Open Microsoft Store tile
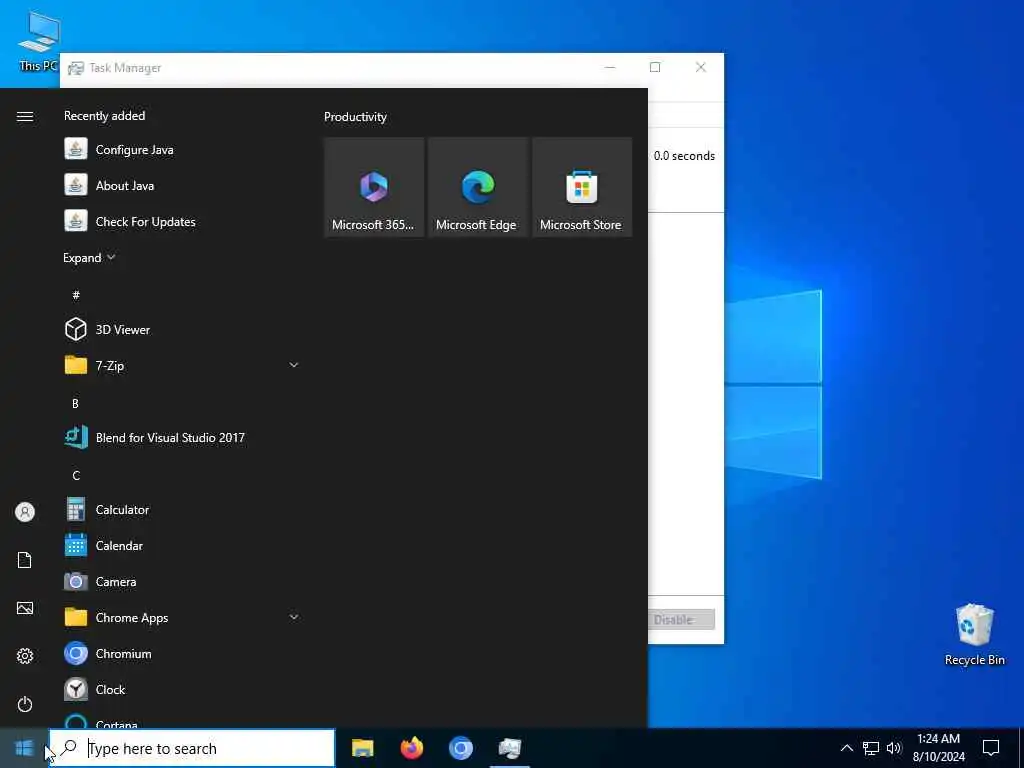The image size is (1024, 768). 582,187
